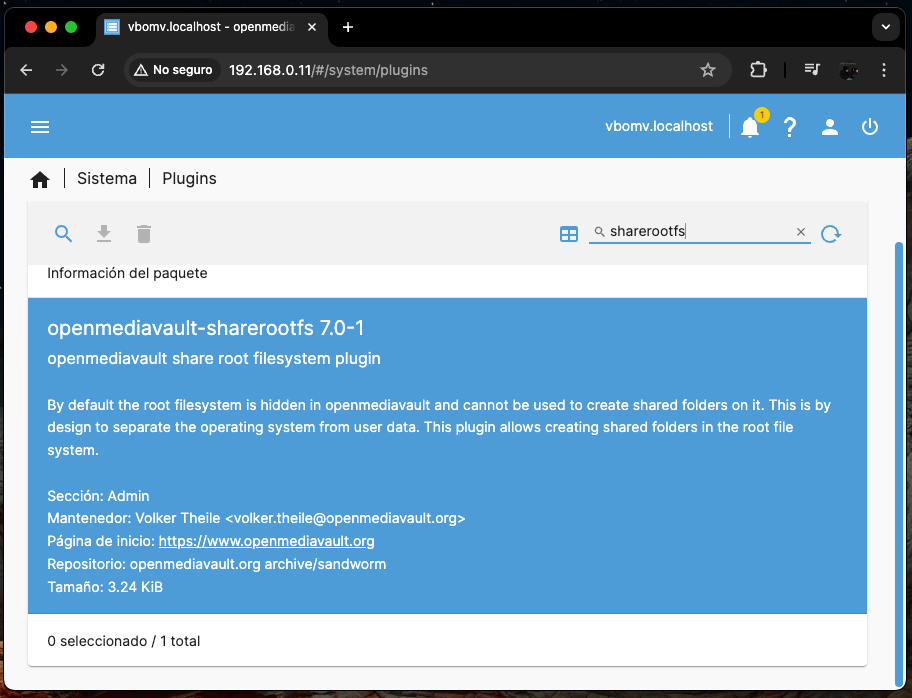Select the vbomv.localhost browser tab
The image size is (912, 698).
click(x=211, y=27)
